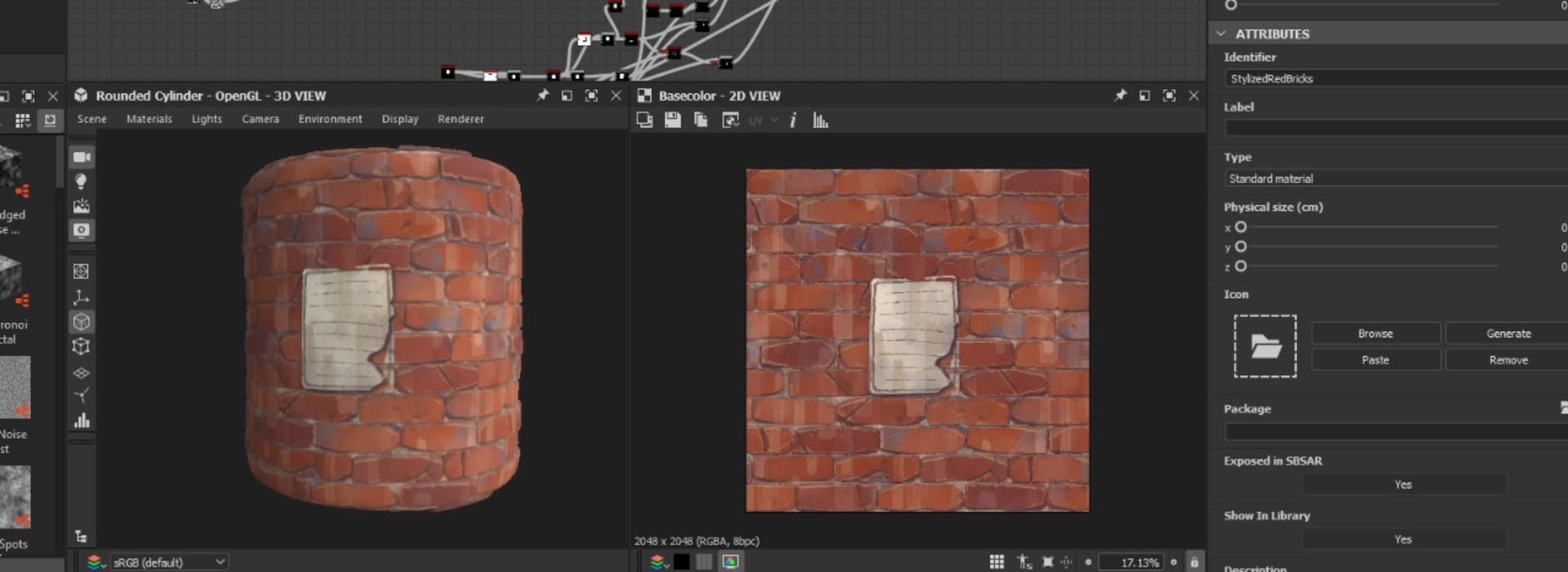Click the solid cube icon in 3D view

coord(81,322)
